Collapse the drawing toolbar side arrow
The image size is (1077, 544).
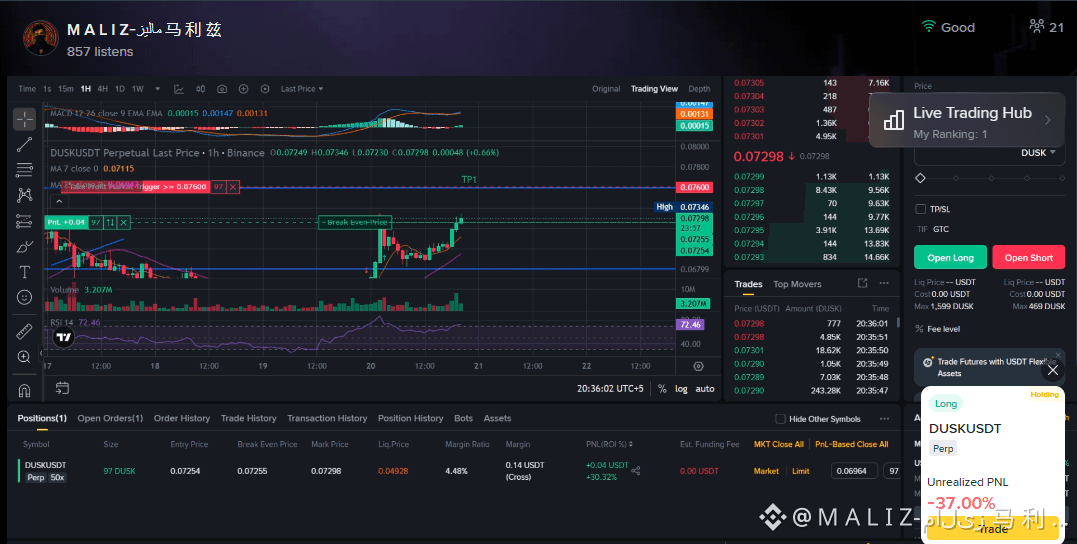41,353
